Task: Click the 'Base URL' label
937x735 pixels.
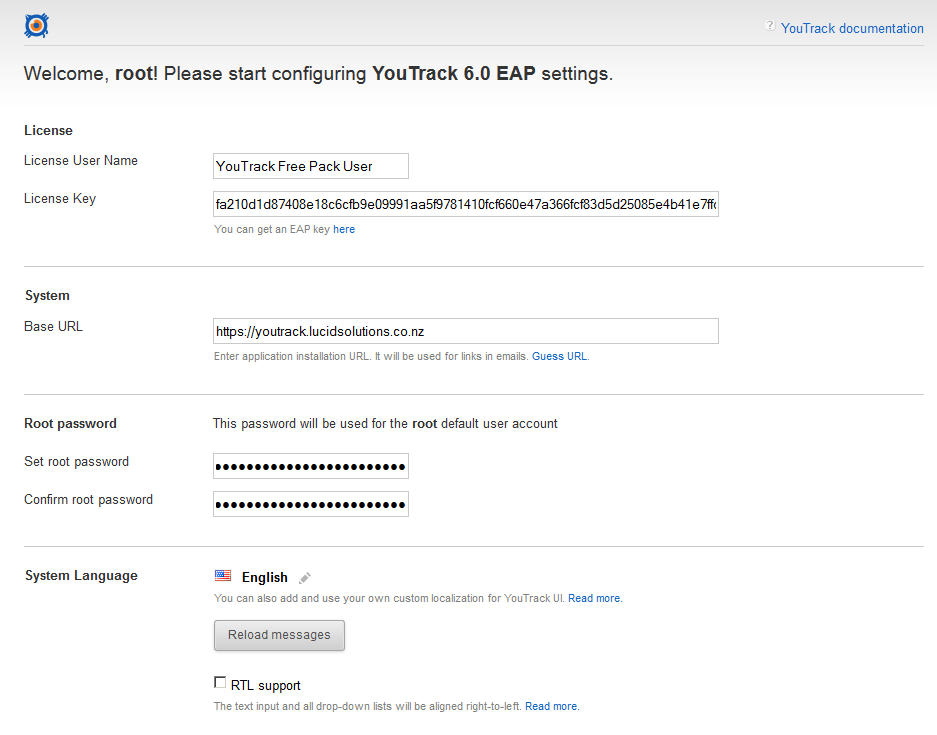Action: (x=53, y=326)
